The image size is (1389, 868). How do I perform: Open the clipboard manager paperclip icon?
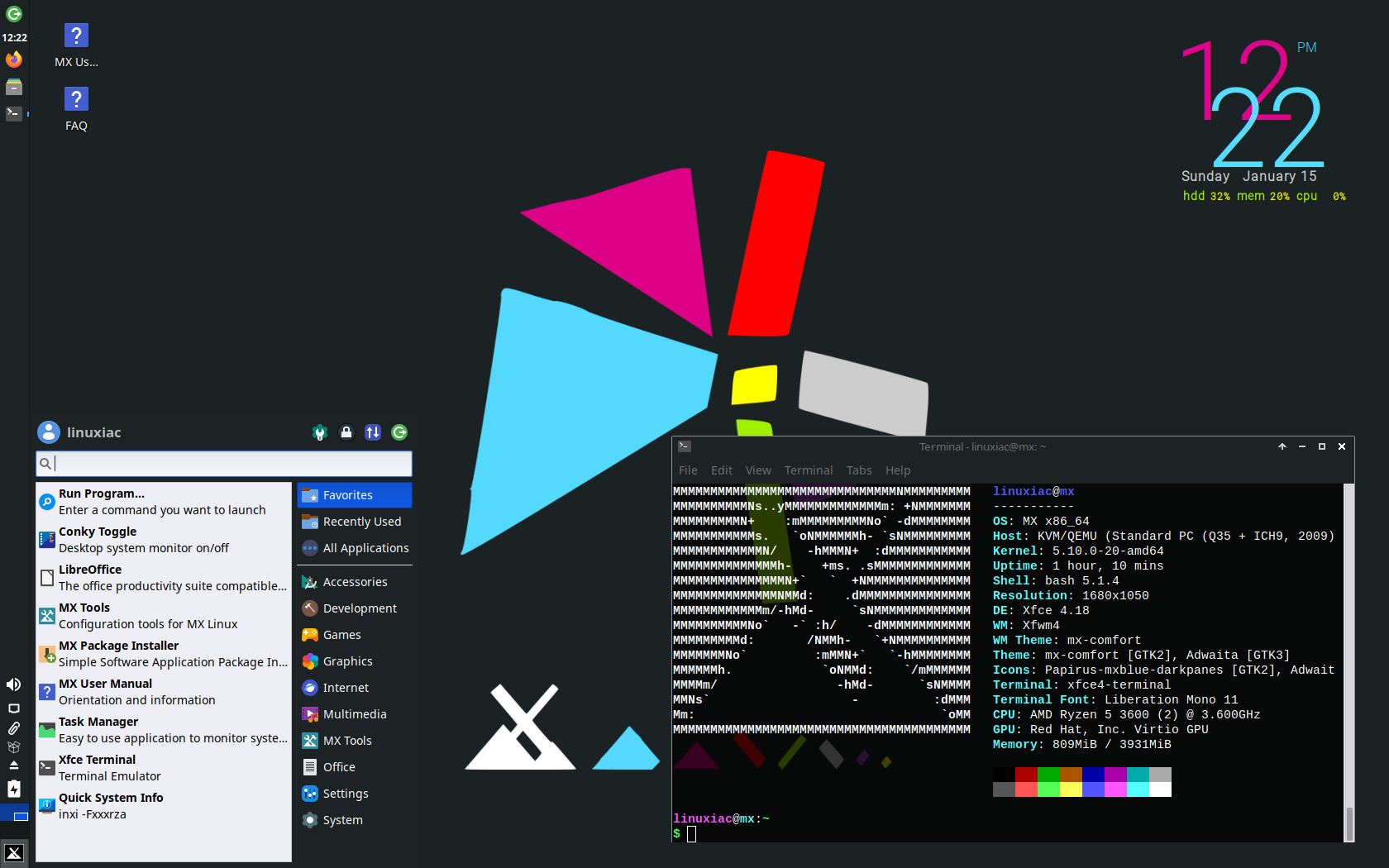click(x=14, y=728)
